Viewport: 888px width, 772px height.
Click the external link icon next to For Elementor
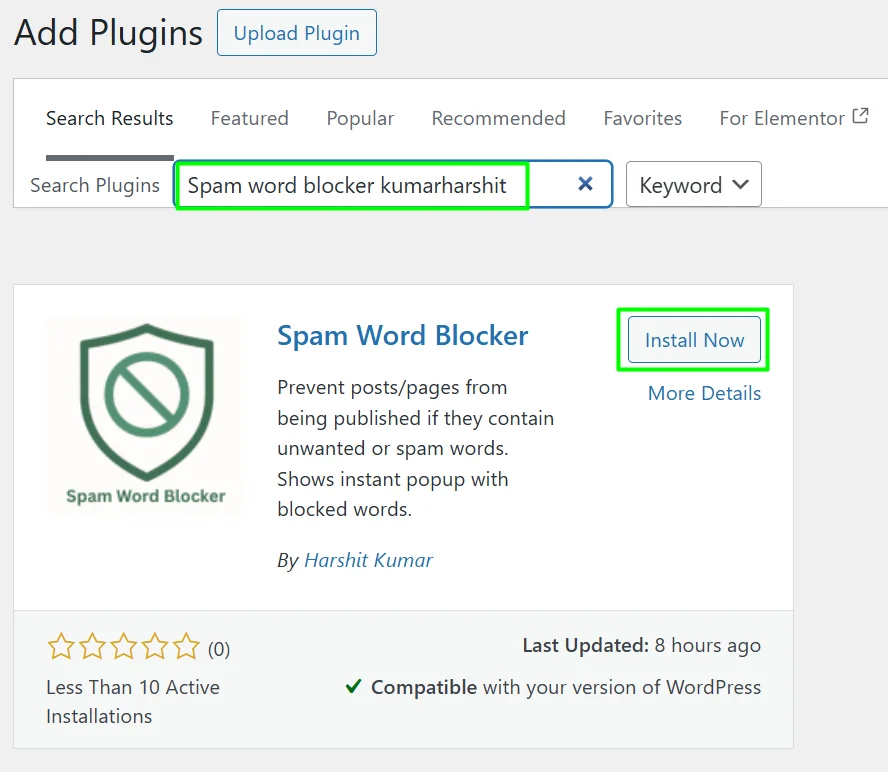(861, 116)
